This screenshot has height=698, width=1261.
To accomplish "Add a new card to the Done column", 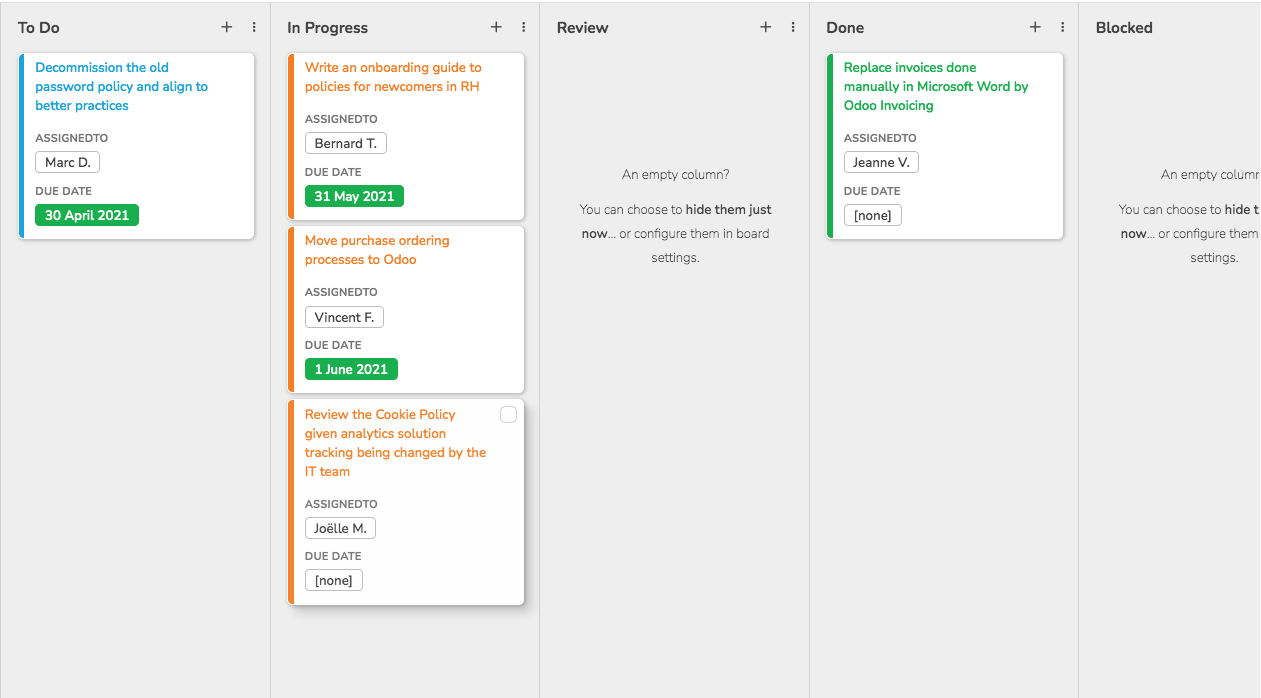I will 1035,27.
